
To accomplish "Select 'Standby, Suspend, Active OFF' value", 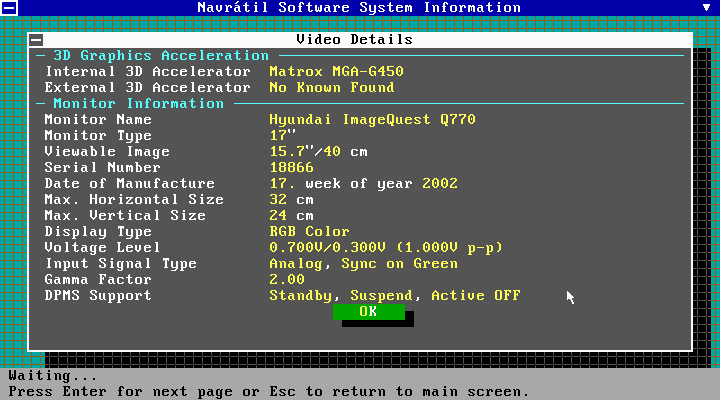I will pyautogui.click(x=395, y=296).
